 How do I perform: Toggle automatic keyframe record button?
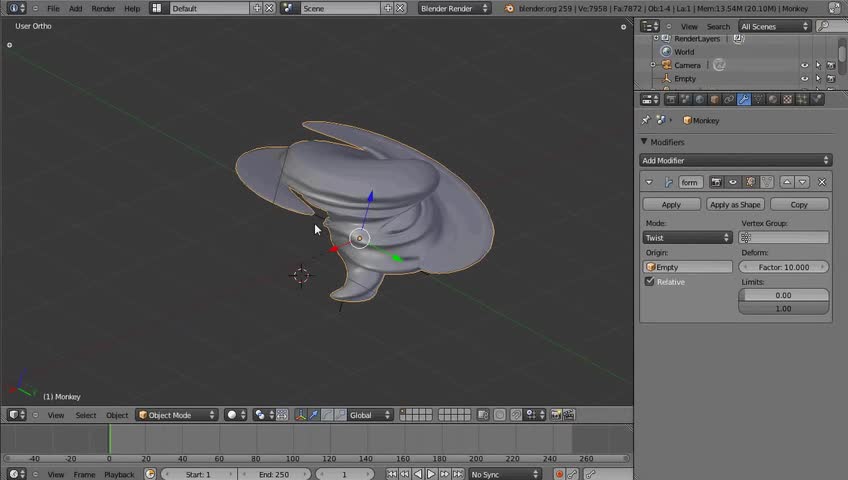559,474
